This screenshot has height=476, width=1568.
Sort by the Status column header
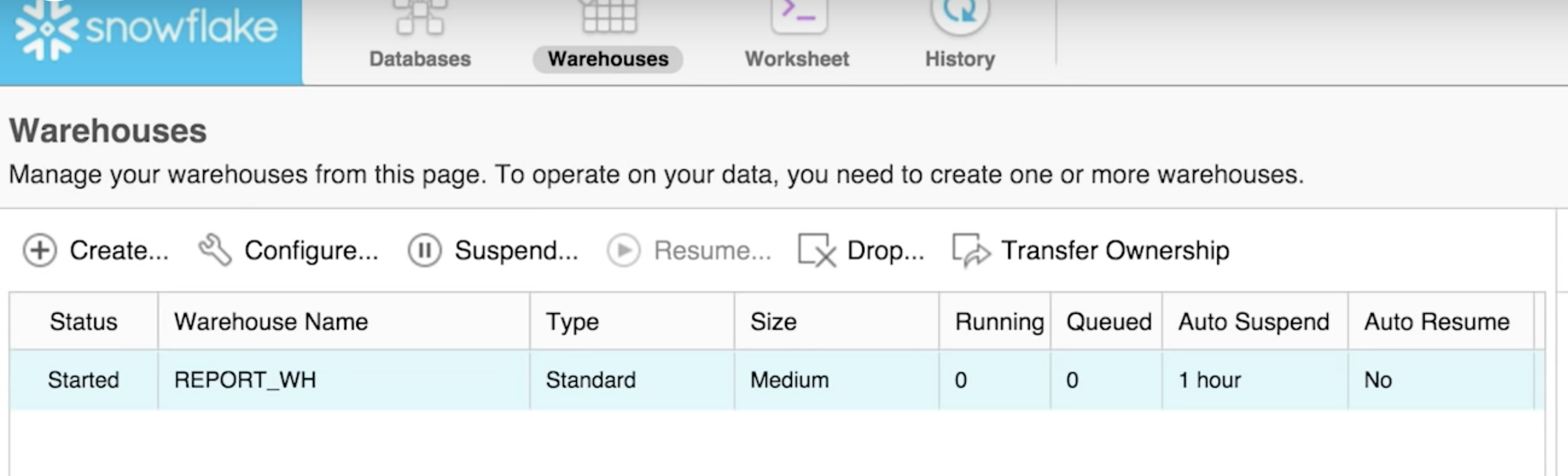tap(83, 321)
